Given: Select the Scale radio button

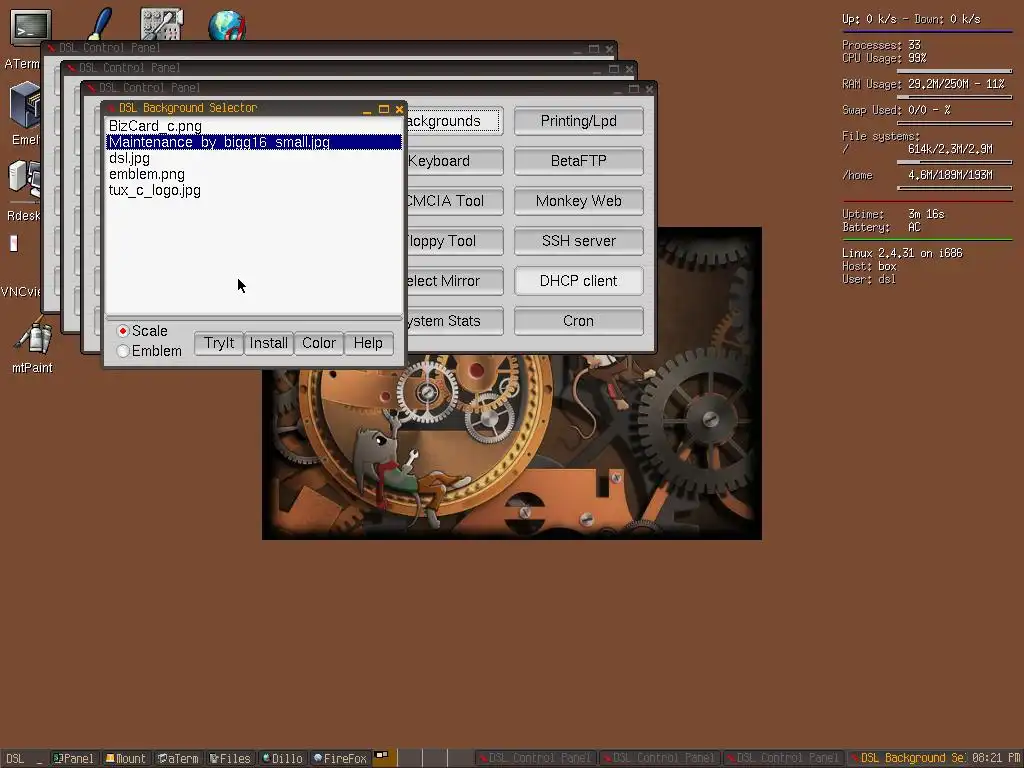Looking at the screenshot, I should point(123,331).
